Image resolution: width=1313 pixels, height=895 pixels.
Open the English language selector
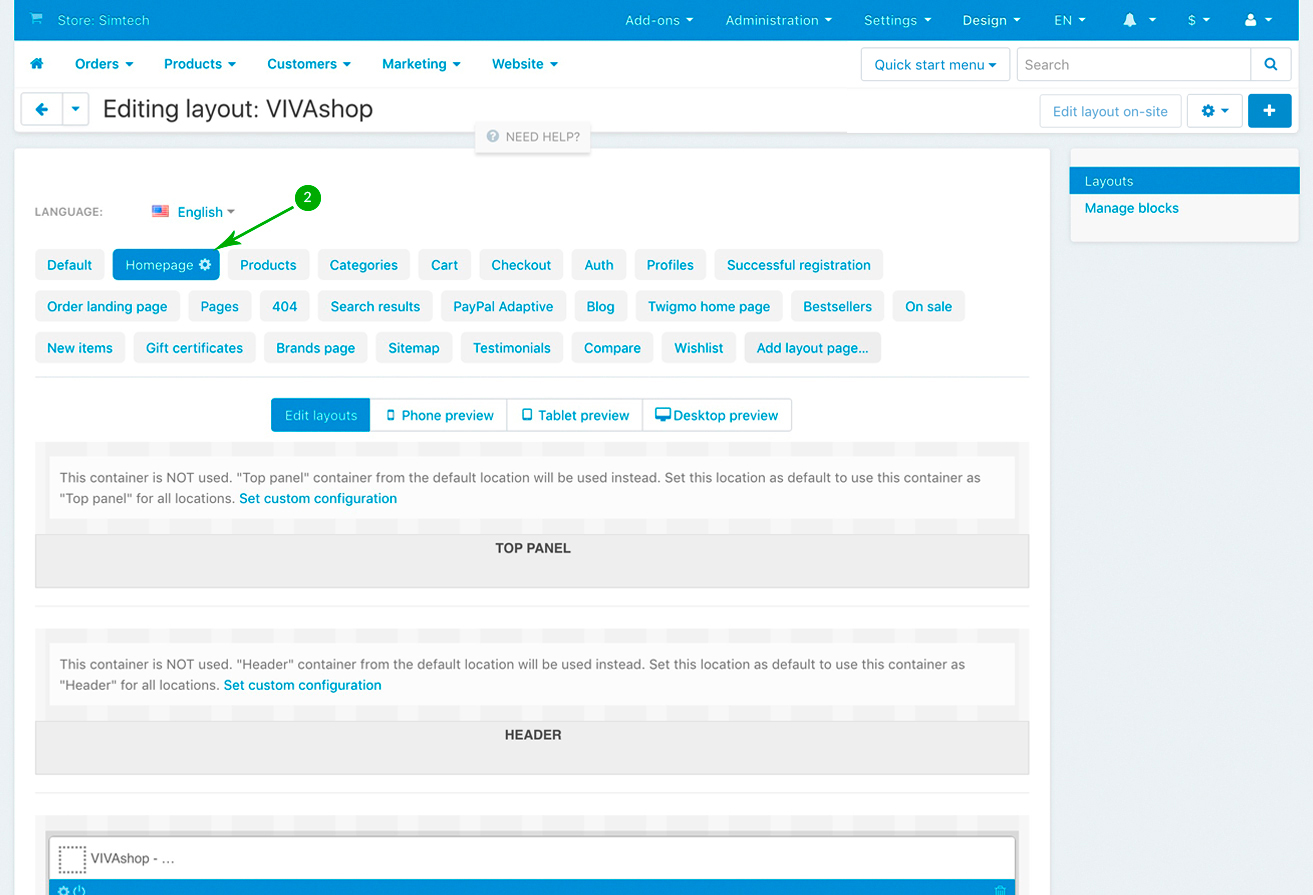[x=194, y=212]
